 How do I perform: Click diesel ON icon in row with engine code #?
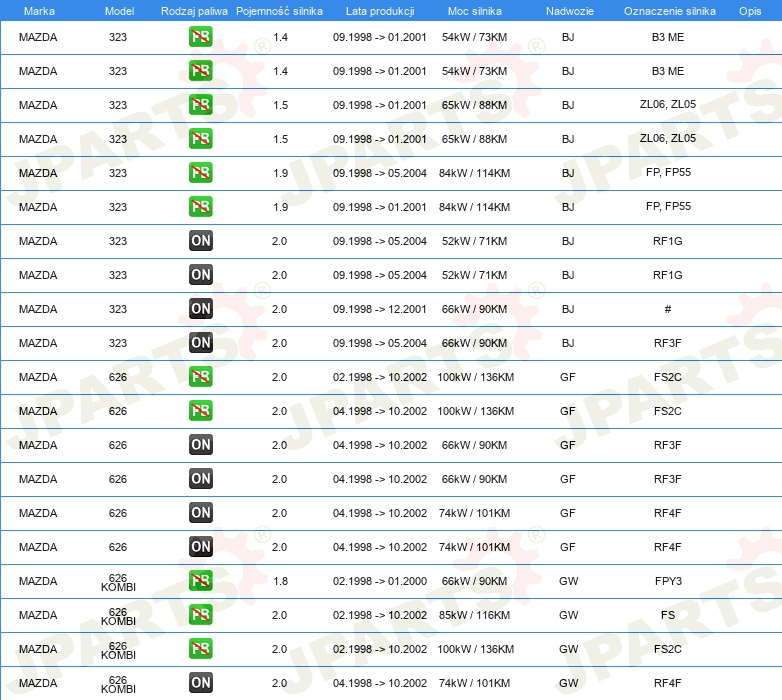[200, 309]
